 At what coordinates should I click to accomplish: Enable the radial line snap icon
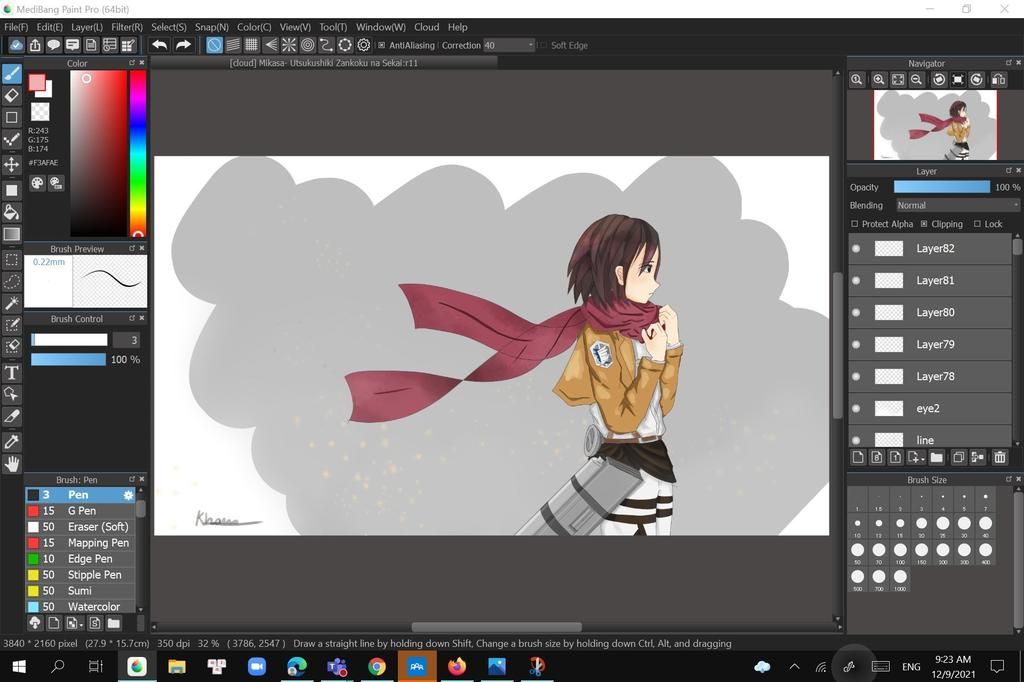click(289, 45)
